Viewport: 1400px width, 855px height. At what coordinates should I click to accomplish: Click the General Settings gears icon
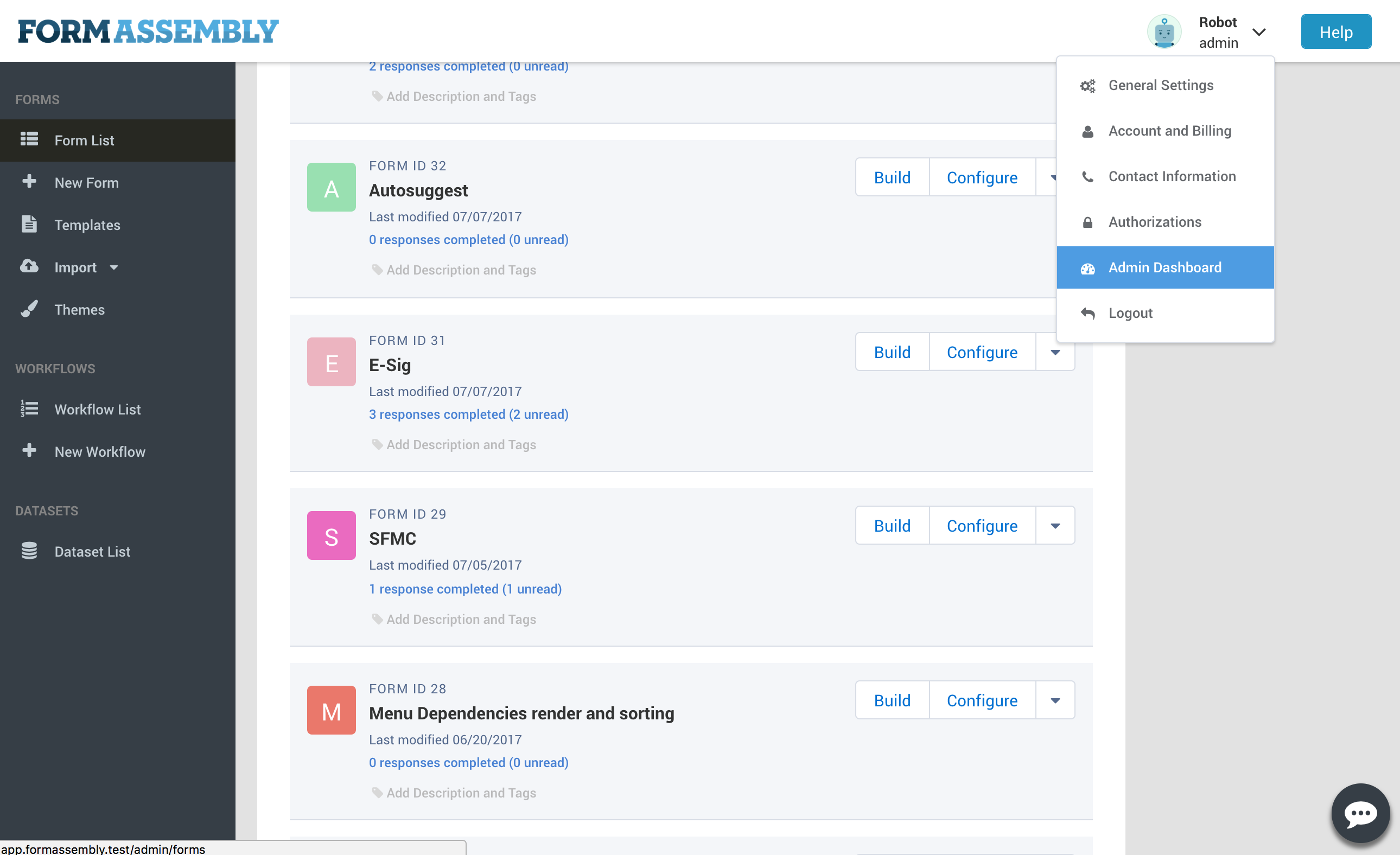(1087, 86)
